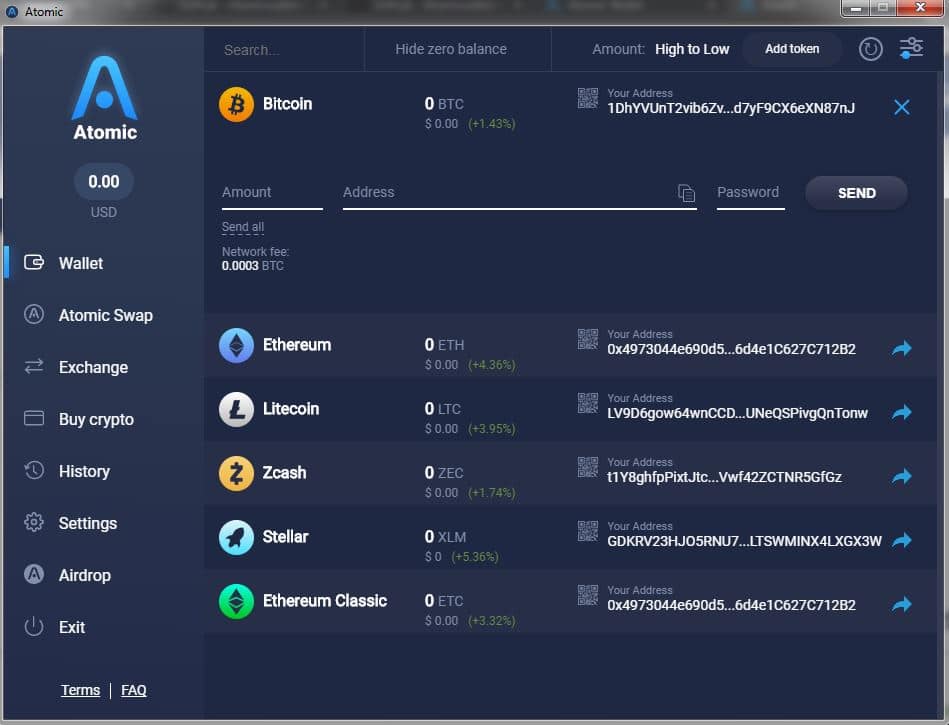Select Bitcoin address 1DhYVUnT2vib6Zv...d7yF9CX6eXN87nJ
949x725 pixels.
(731, 108)
